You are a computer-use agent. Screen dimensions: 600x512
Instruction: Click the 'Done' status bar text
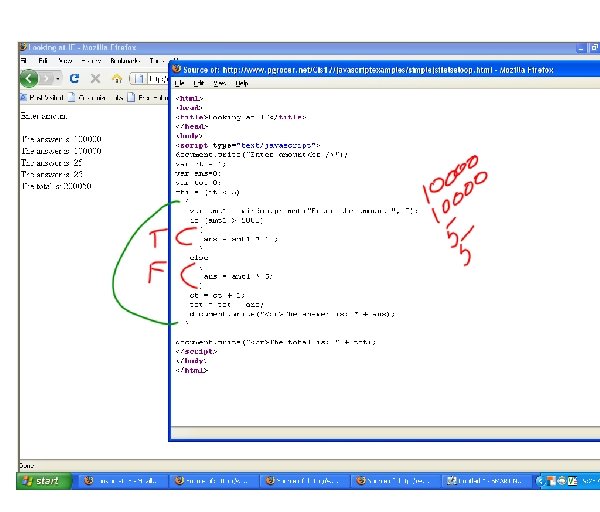(26, 465)
